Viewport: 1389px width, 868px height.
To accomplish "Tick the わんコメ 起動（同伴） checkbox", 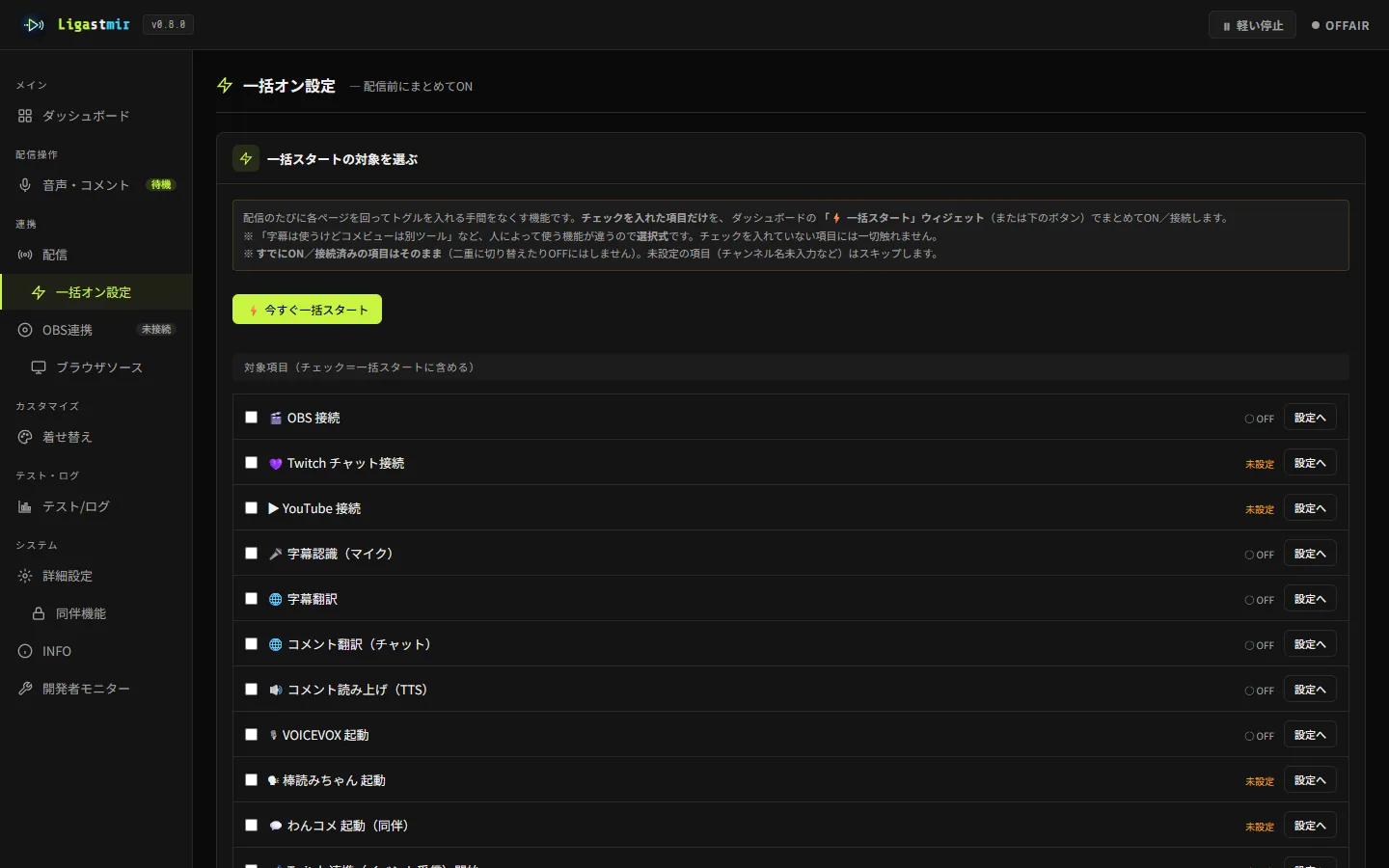I will (252, 826).
